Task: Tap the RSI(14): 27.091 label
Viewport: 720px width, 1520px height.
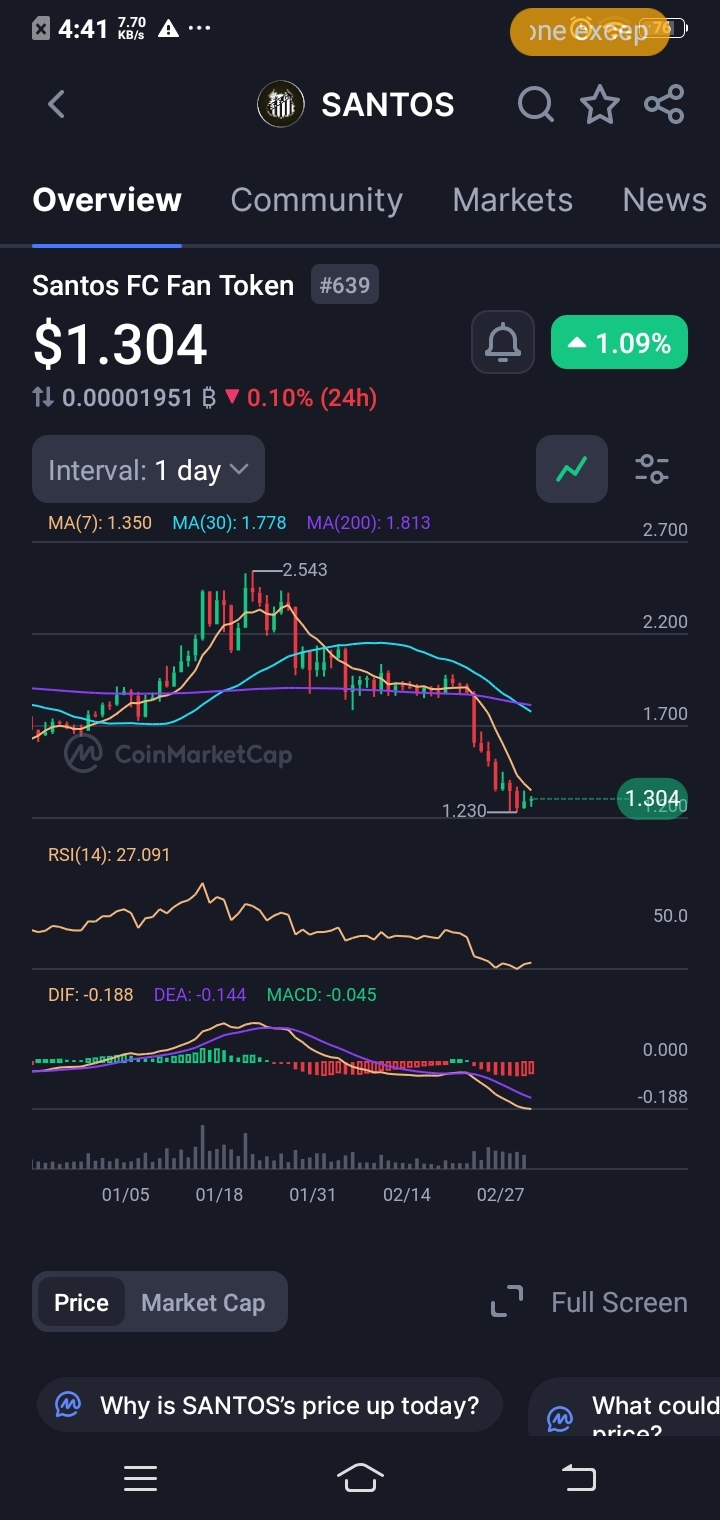Action: 109,855
